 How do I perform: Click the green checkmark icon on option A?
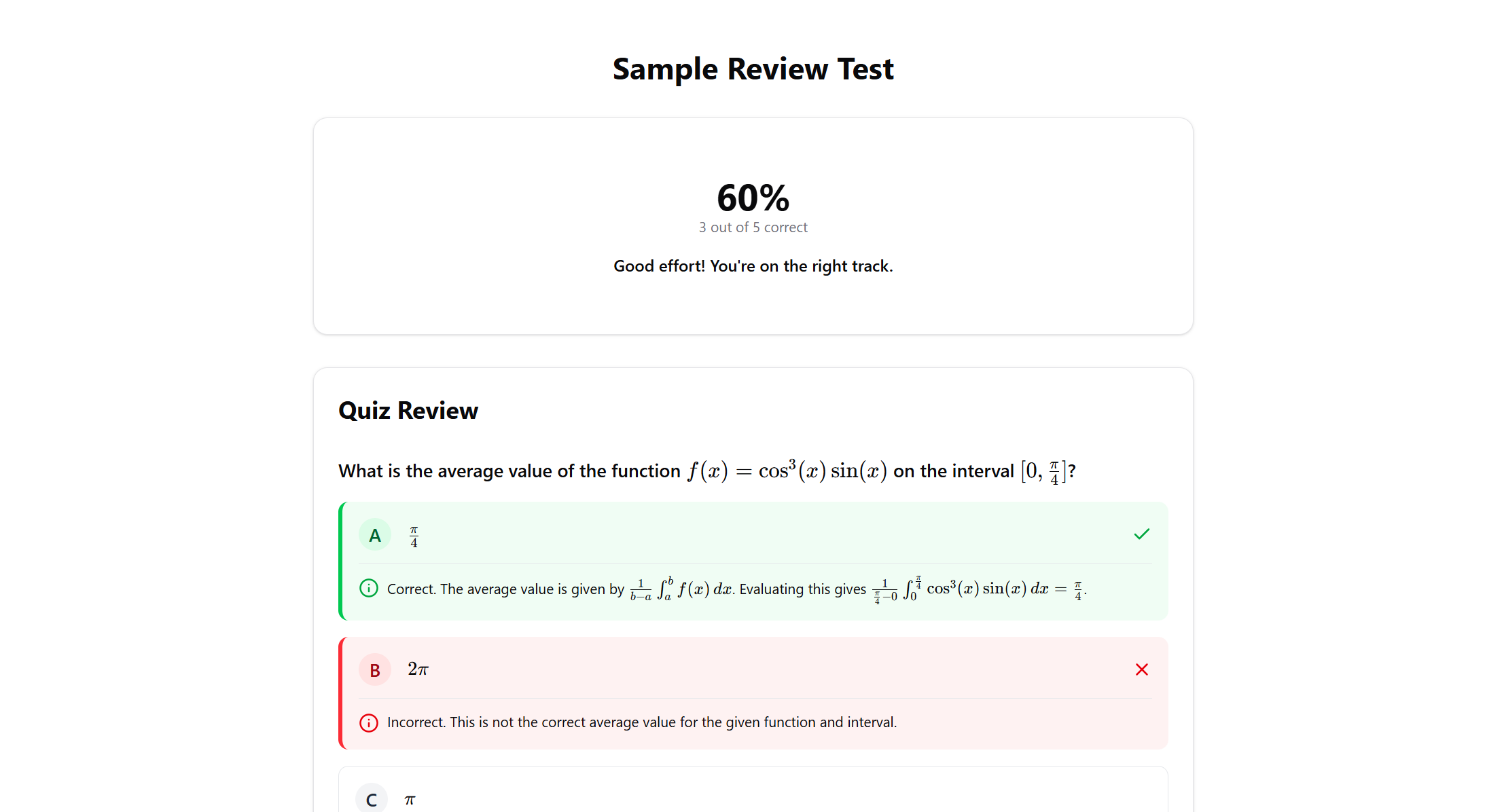tap(1141, 534)
